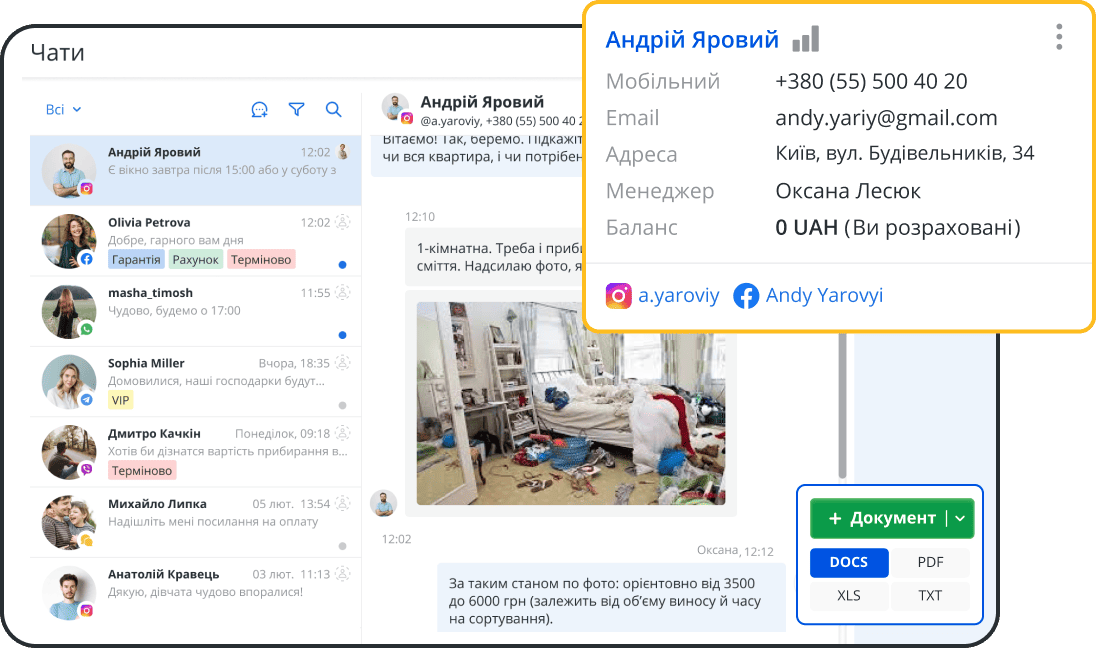Click the signal bars icon beside Андрій Яровий
The height and width of the screenshot is (648, 1096).
[805, 40]
